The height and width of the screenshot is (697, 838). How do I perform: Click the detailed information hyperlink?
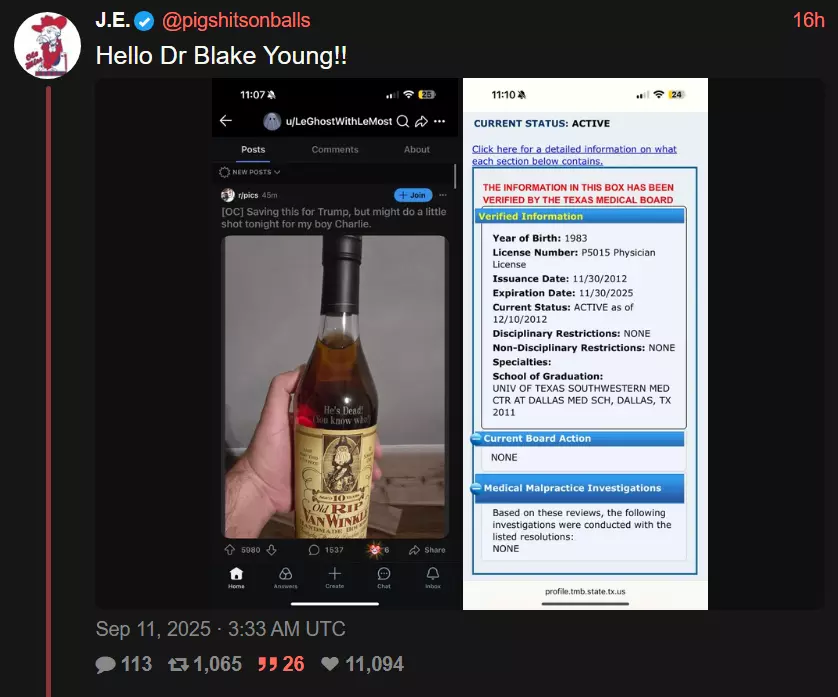click(574, 155)
